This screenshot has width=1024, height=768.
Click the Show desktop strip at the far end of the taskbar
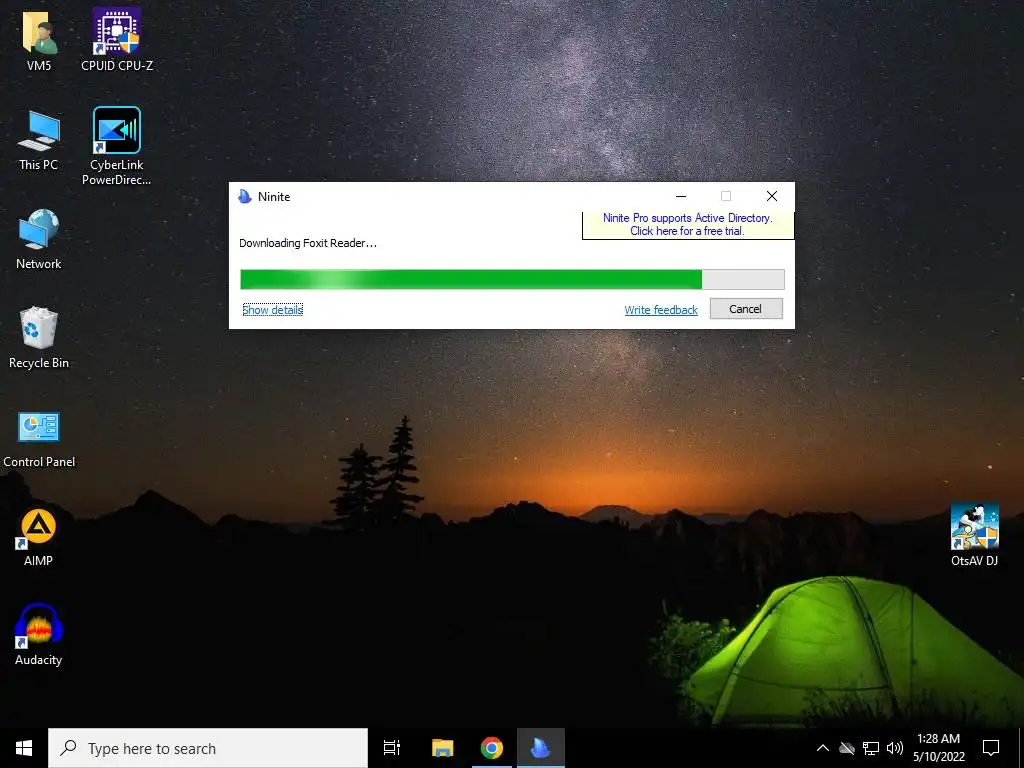pyautogui.click(x=1021, y=748)
